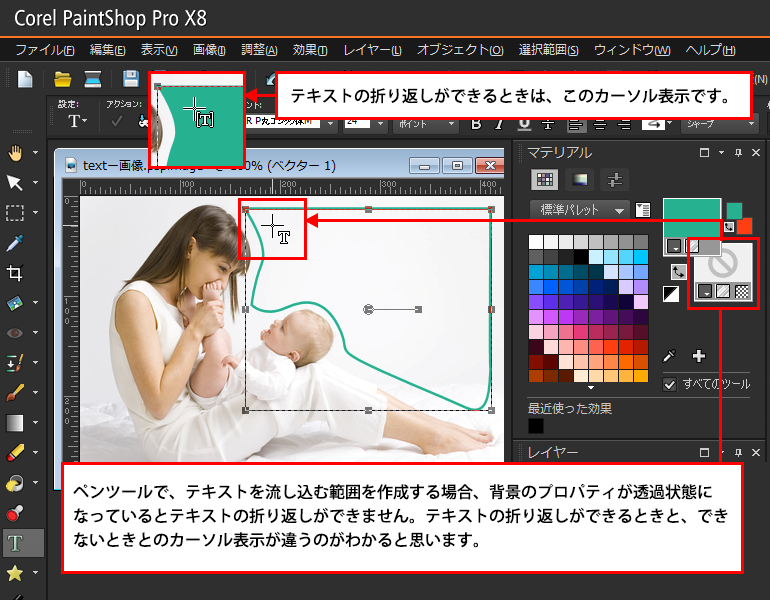Click the palette options list icon
770x600 pixels.
(x=643, y=210)
